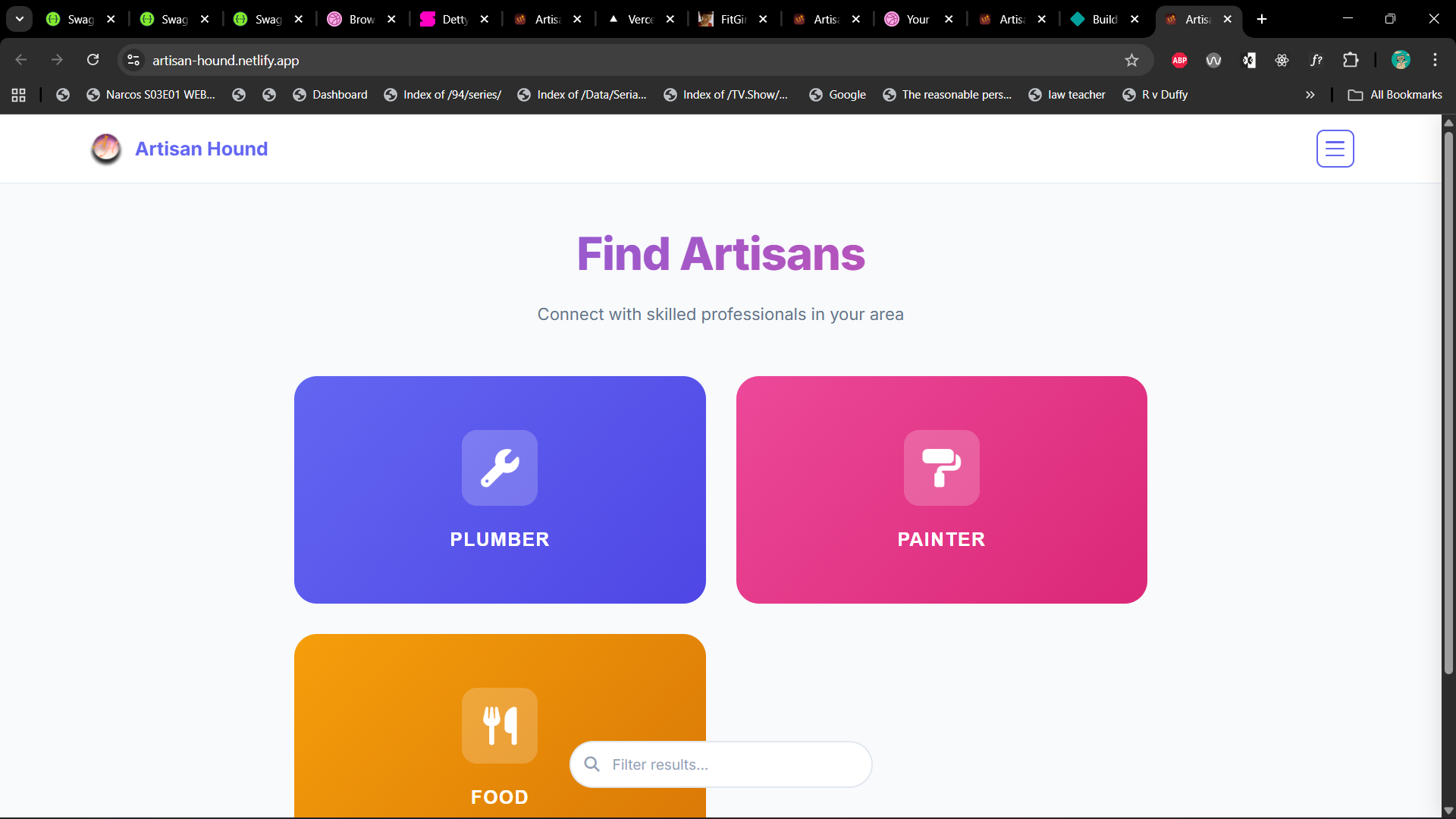Select the wrench icon on the Plumber card
This screenshot has width=1456, height=819.
pos(499,468)
